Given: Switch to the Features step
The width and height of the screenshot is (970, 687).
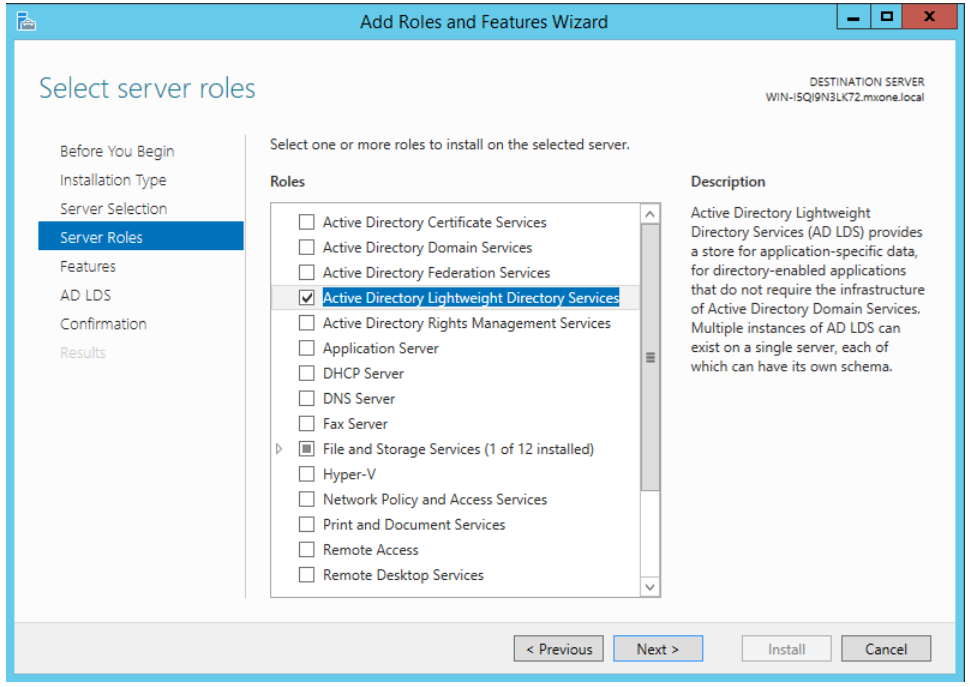Looking at the screenshot, I should coord(88,266).
